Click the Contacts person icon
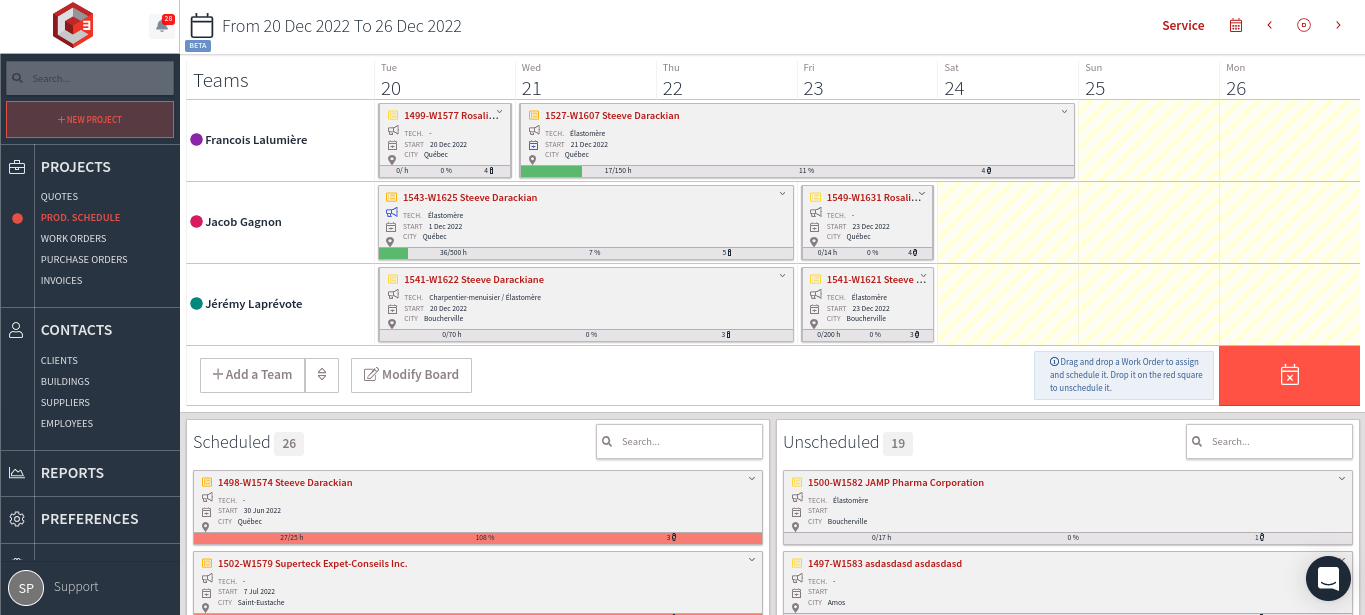1365x615 pixels. click(17, 330)
